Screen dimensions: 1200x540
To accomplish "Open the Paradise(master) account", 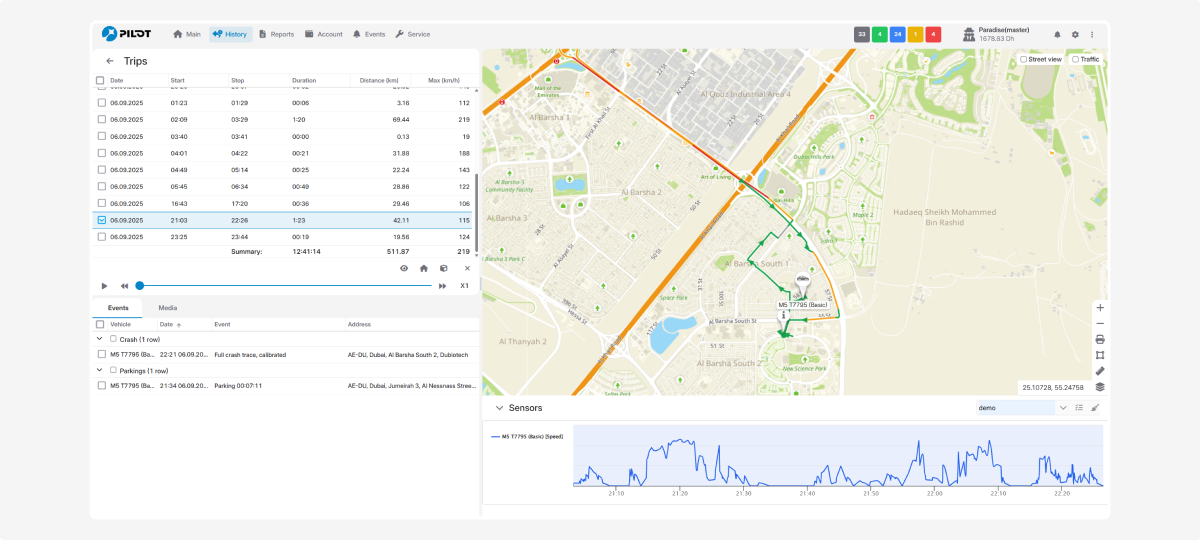I will [1003, 34].
